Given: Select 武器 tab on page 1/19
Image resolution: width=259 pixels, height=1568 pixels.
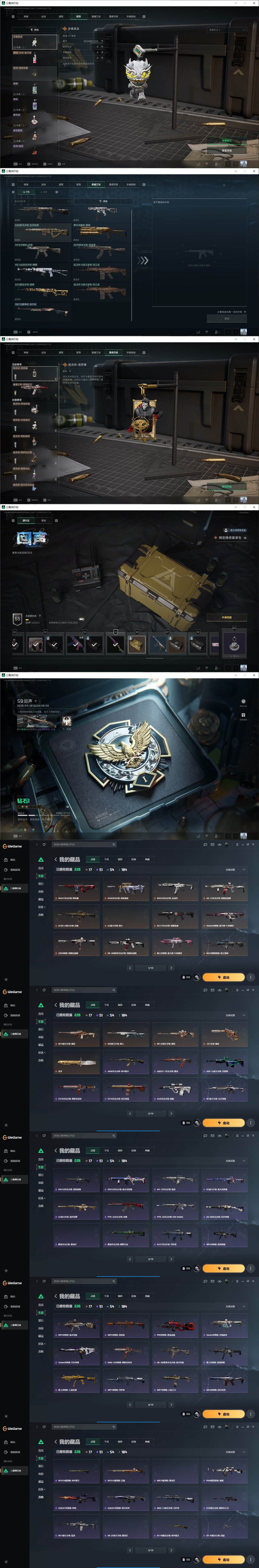Looking at the screenshot, I should coord(93,859).
